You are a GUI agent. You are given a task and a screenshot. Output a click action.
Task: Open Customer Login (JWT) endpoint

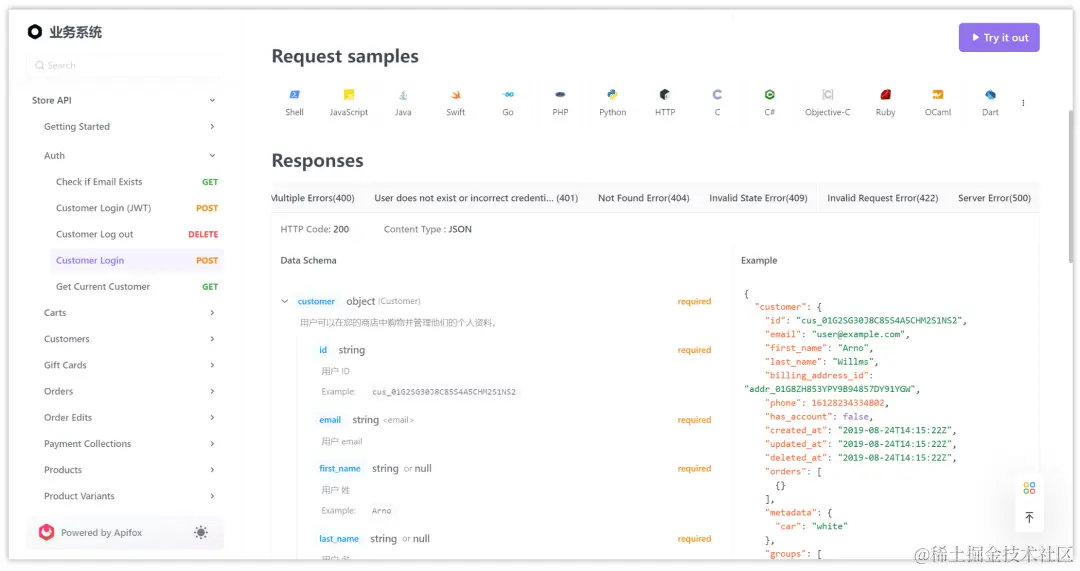point(136,208)
